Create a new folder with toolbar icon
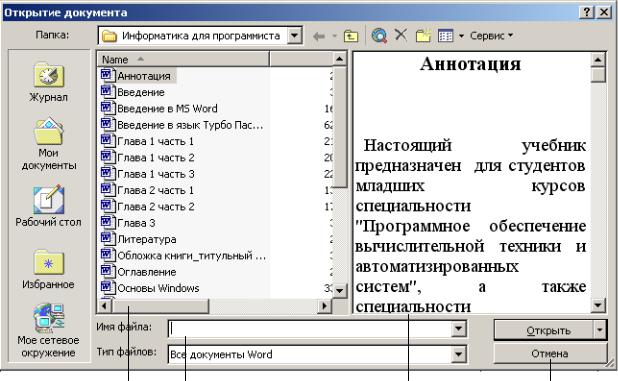The width and height of the screenshot is (618, 381). [423, 36]
